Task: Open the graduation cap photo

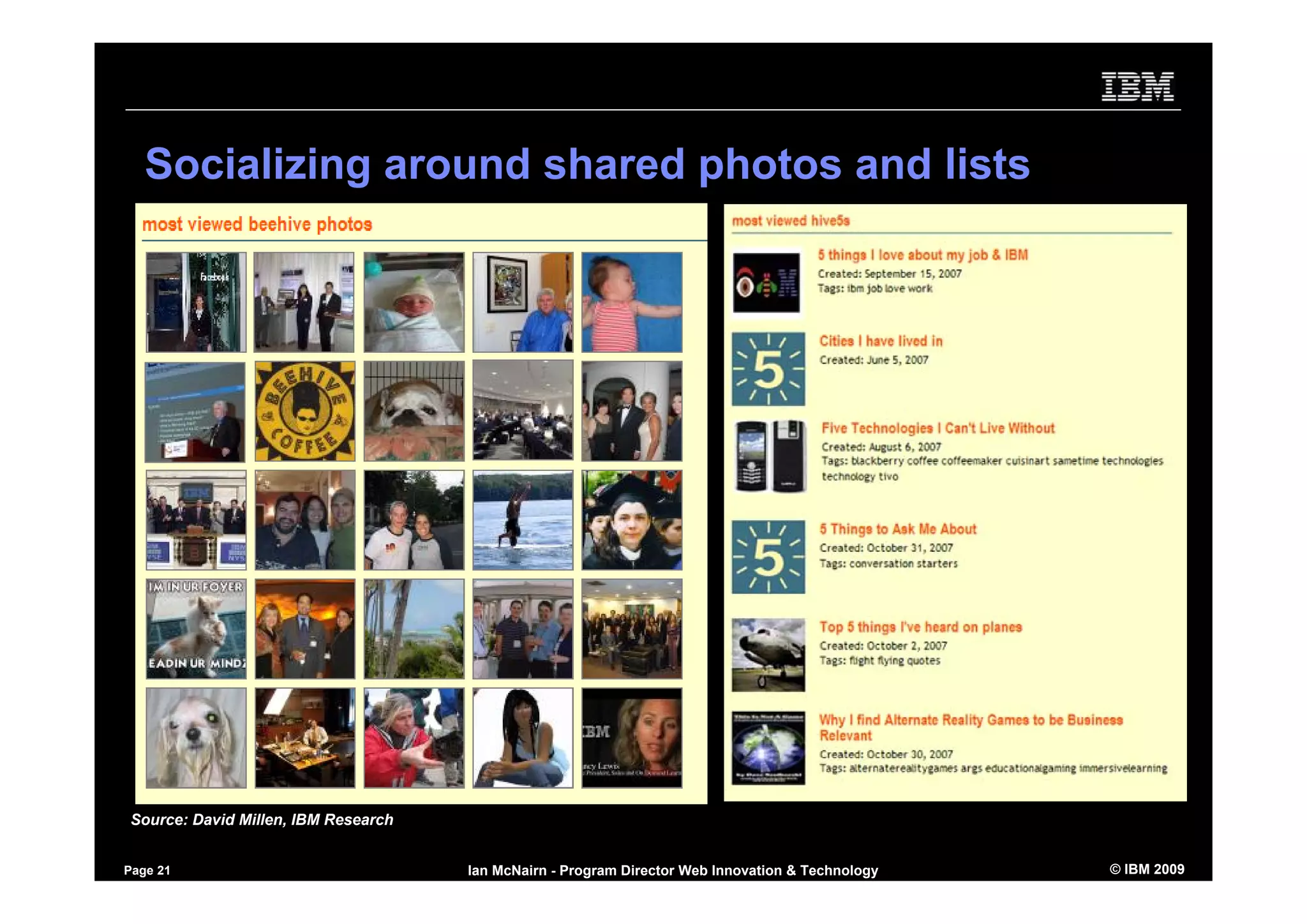Action: coord(632,520)
